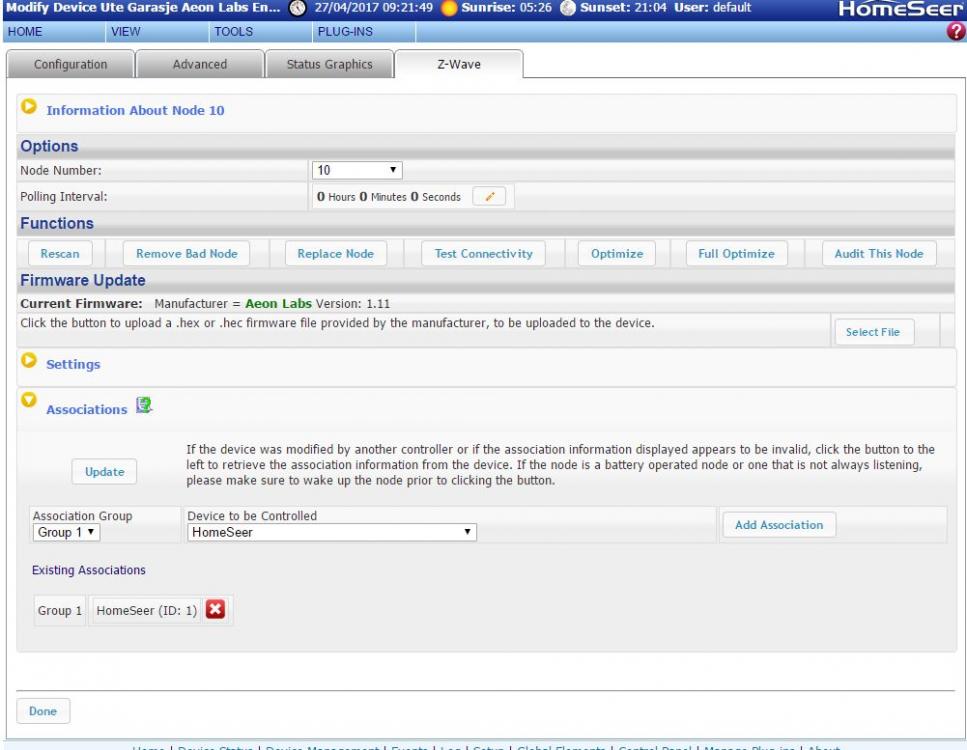Remove the HomeSeer association with red X
Image resolution: width=967 pixels, height=750 pixels.
215,610
